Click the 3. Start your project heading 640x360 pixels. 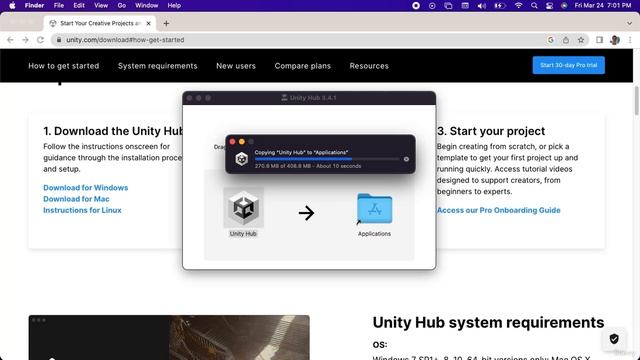pyautogui.click(x=491, y=131)
